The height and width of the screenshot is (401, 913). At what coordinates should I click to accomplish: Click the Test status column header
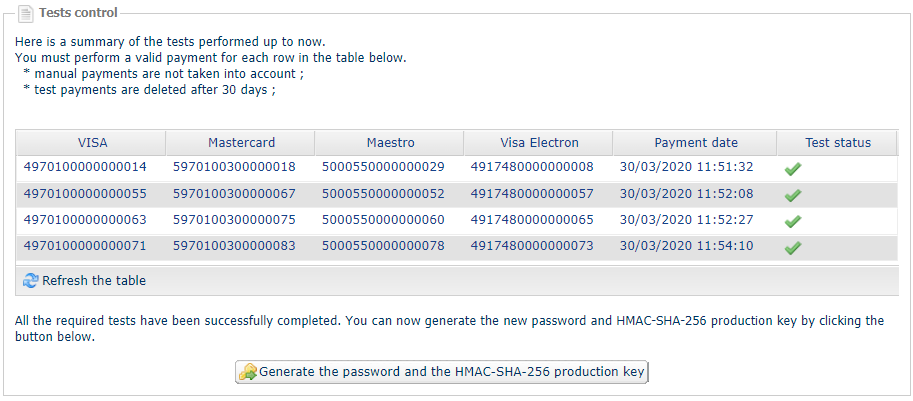coord(838,143)
